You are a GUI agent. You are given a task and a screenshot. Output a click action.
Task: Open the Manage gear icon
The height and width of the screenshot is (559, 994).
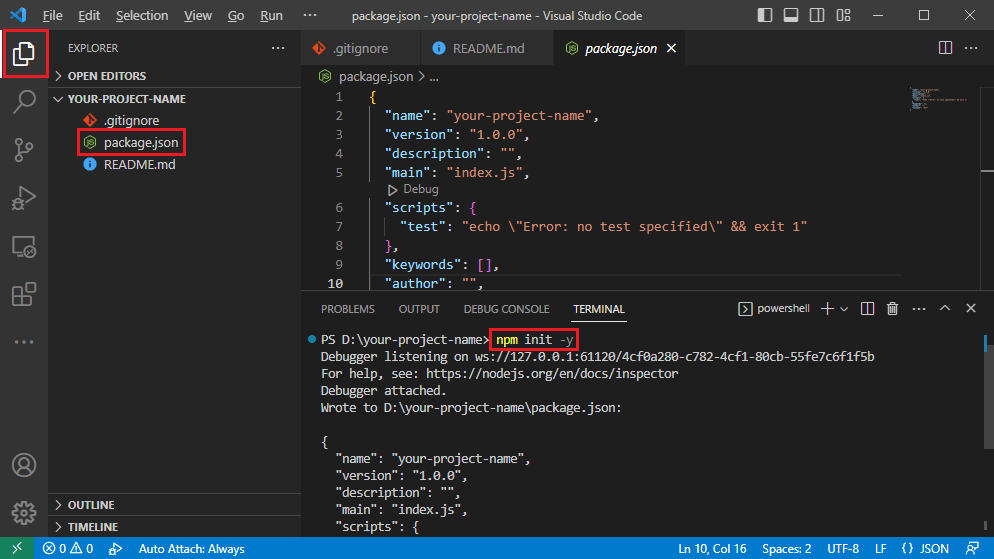24,513
